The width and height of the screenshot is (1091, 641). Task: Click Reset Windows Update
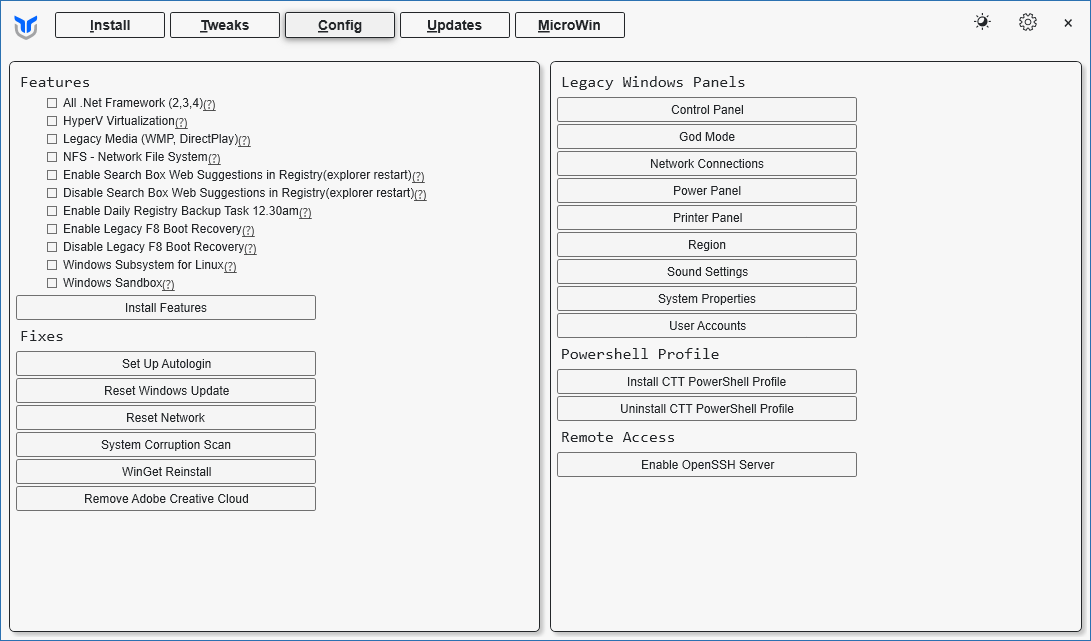pyautogui.click(x=166, y=390)
